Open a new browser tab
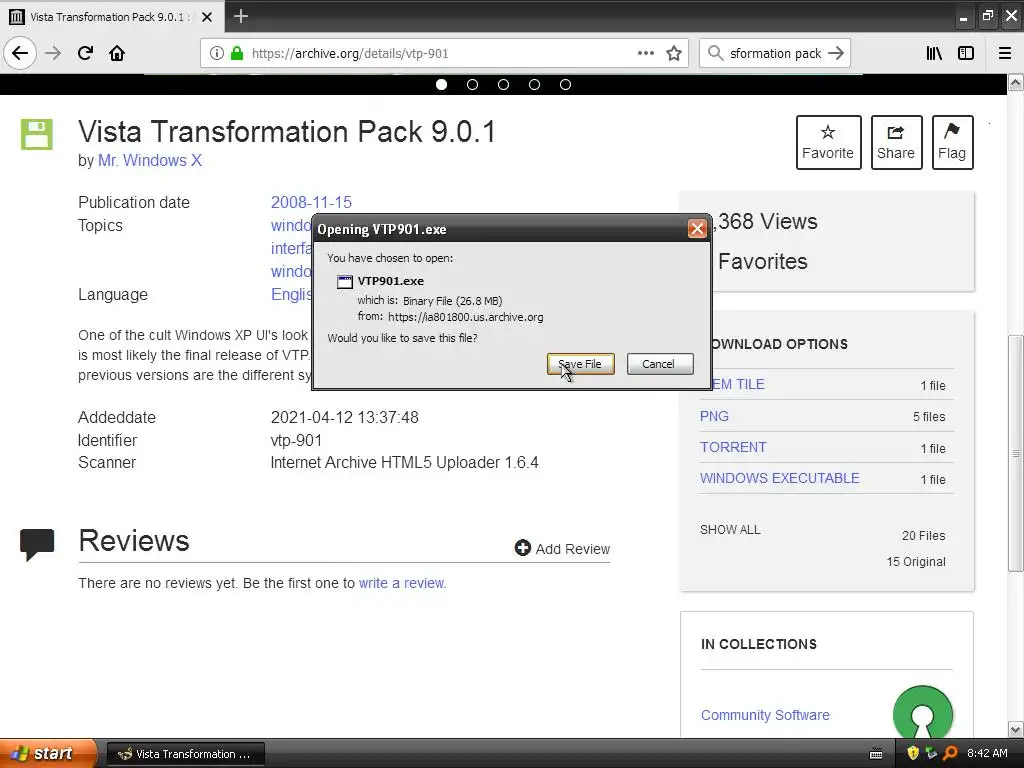 point(240,16)
